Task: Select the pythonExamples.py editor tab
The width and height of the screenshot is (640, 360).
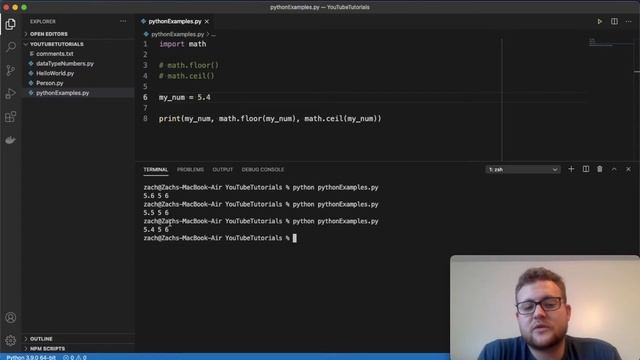Action: point(175,21)
